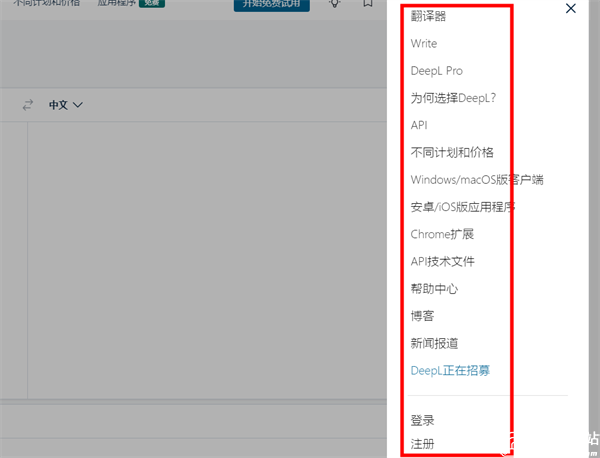This screenshot has height=458, width=600.
Task: Click 注册 to sign up
Action: click(x=422, y=444)
